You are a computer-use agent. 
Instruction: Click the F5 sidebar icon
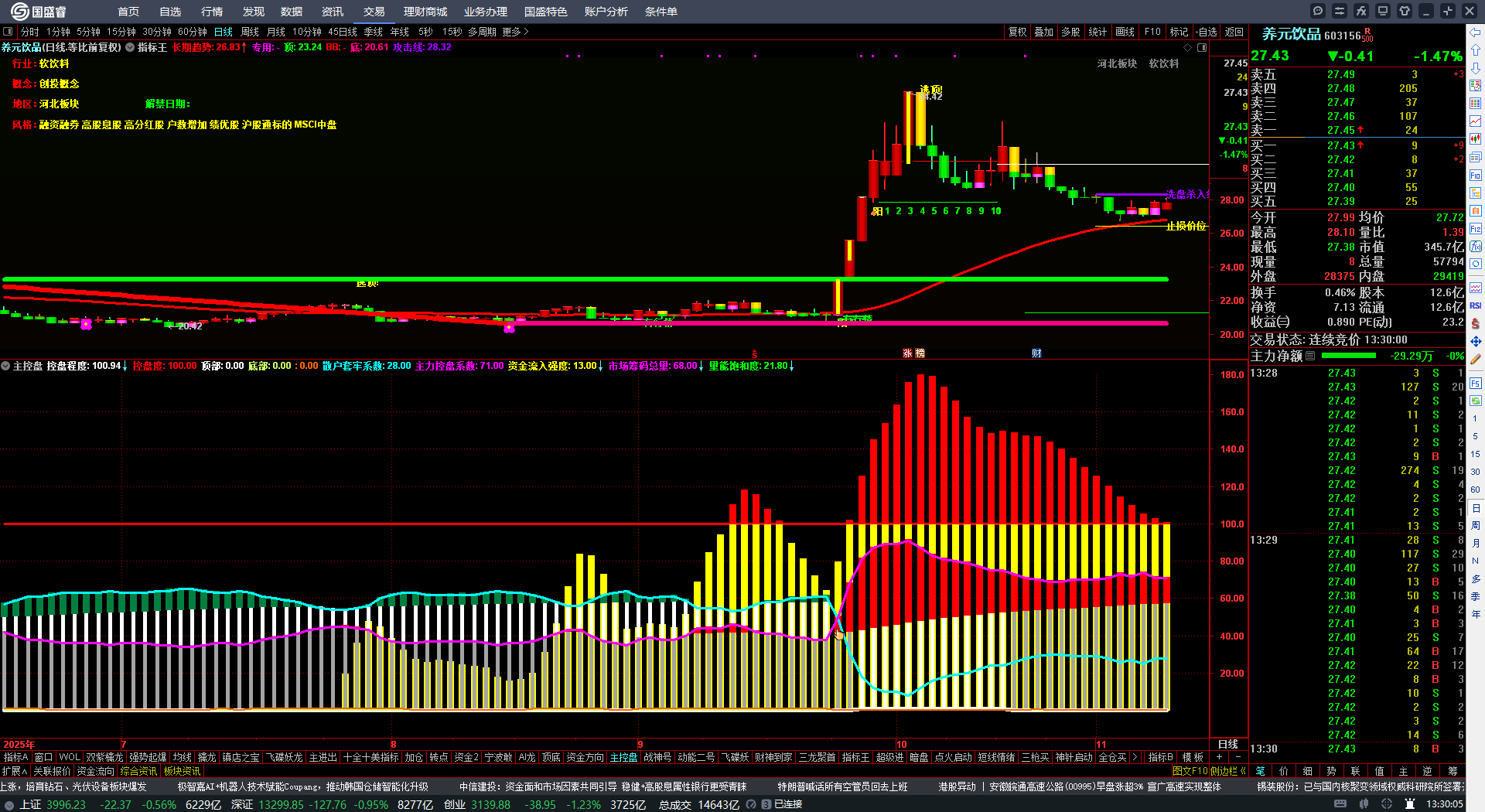[x=1476, y=383]
